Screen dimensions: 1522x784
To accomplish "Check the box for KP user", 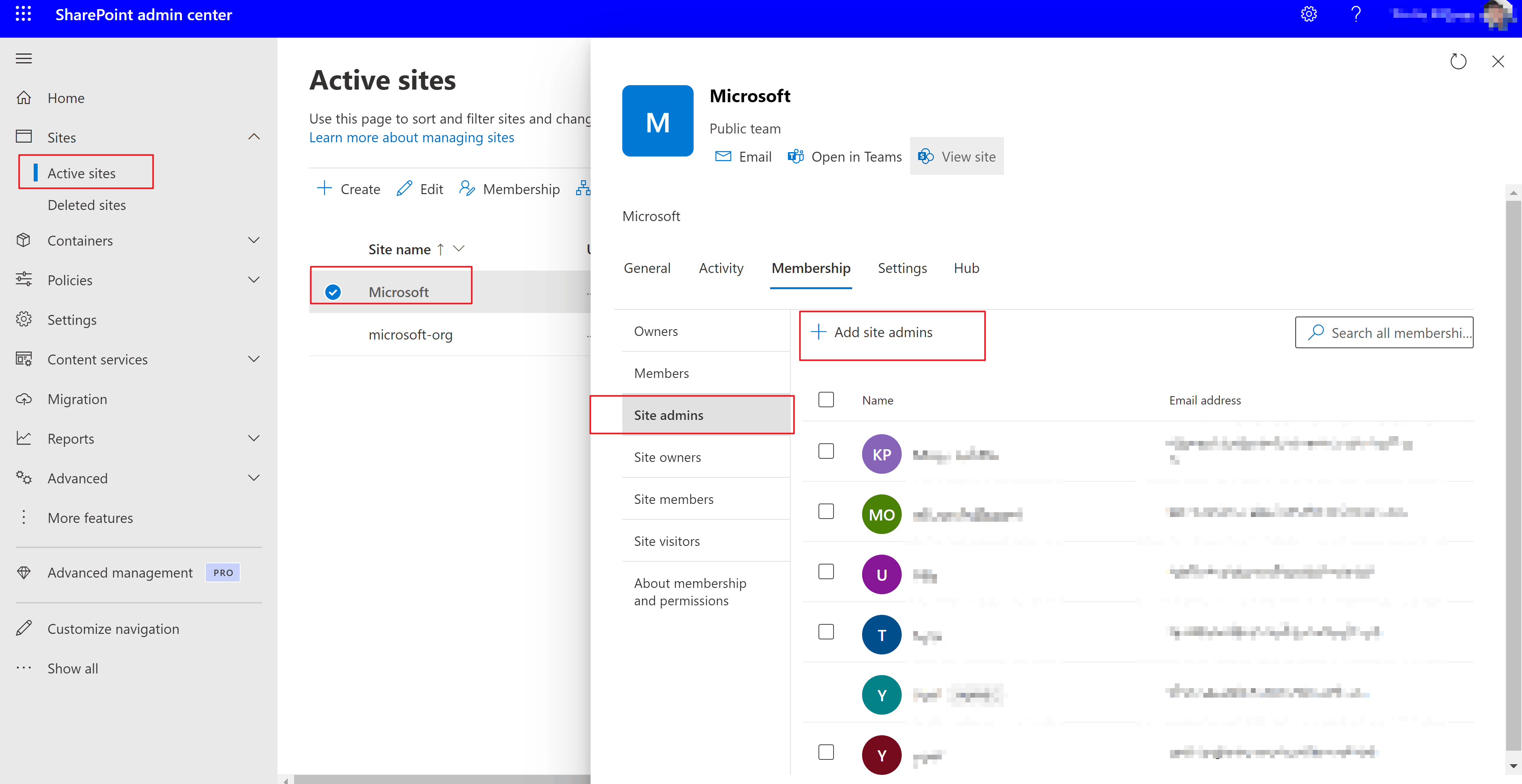I will (826, 451).
